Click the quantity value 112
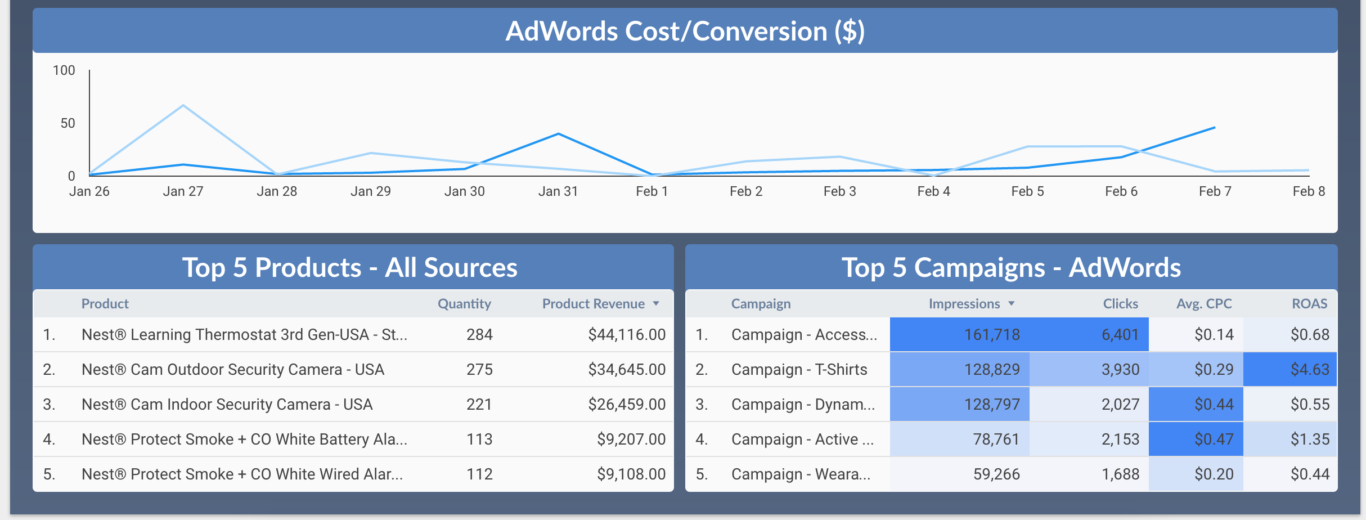The height and width of the screenshot is (520, 1366). click(479, 474)
